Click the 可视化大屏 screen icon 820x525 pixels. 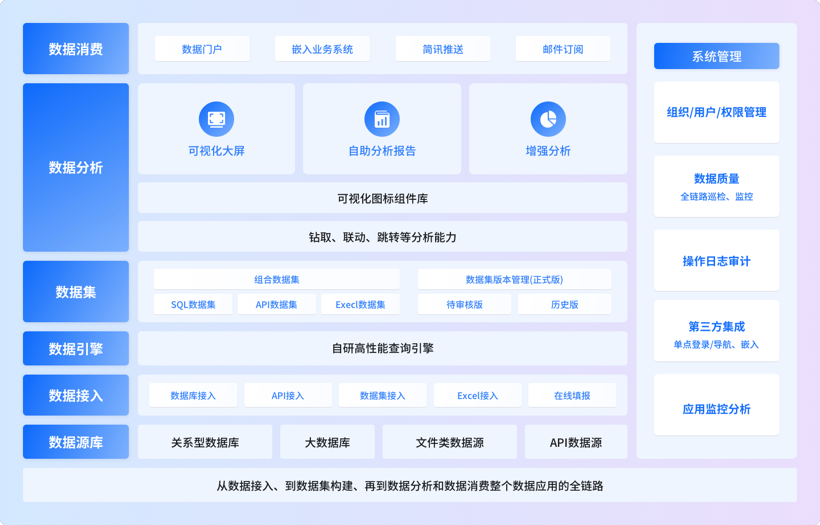pos(216,119)
